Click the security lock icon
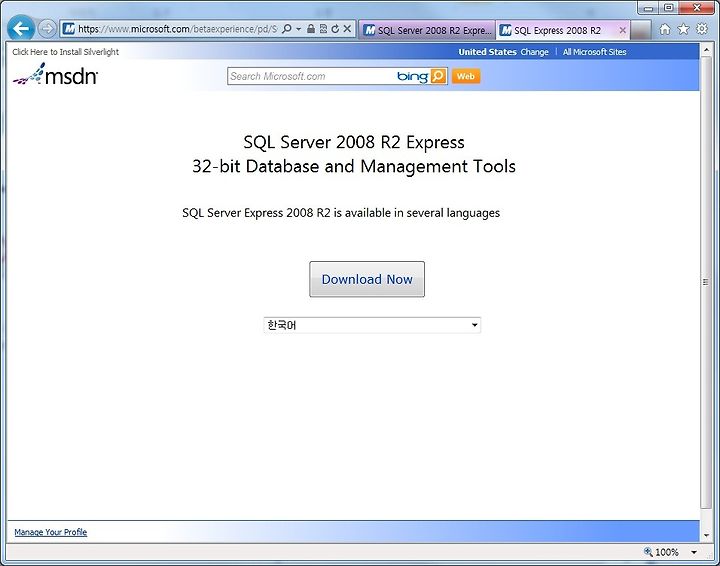 point(311,29)
